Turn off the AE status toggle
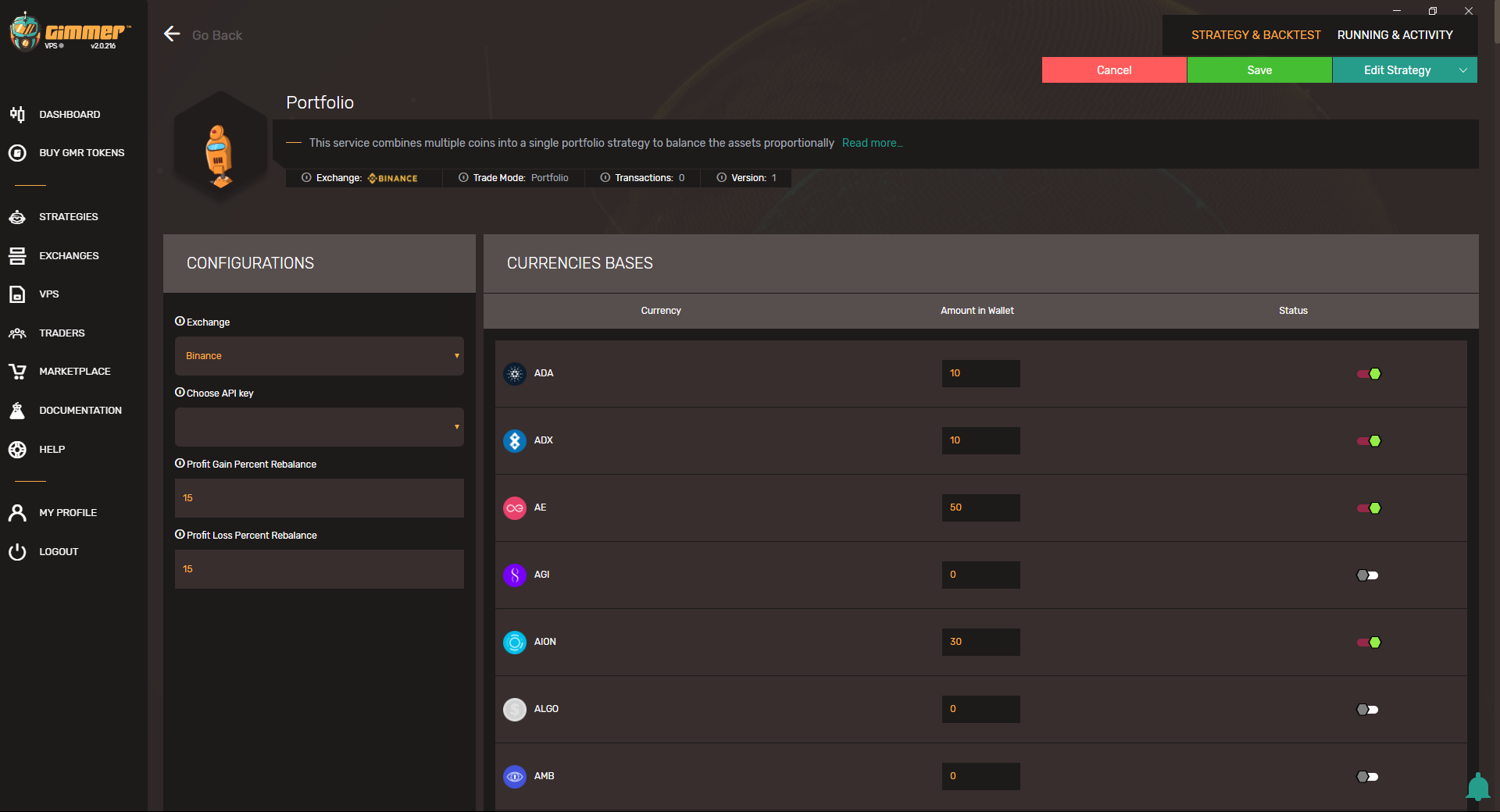 tap(1369, 508)
